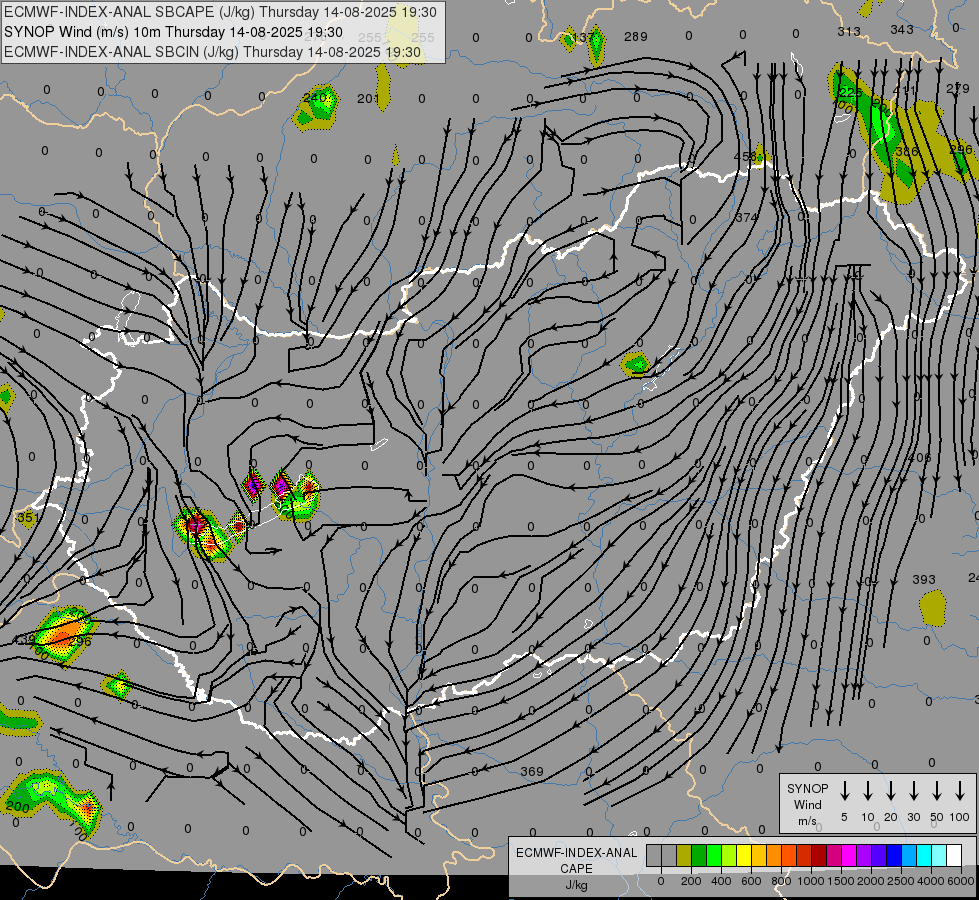Click the 20 m/s wind legend arrow
The width and height of the screenshot is (979, 900).
tap(891, 791)
